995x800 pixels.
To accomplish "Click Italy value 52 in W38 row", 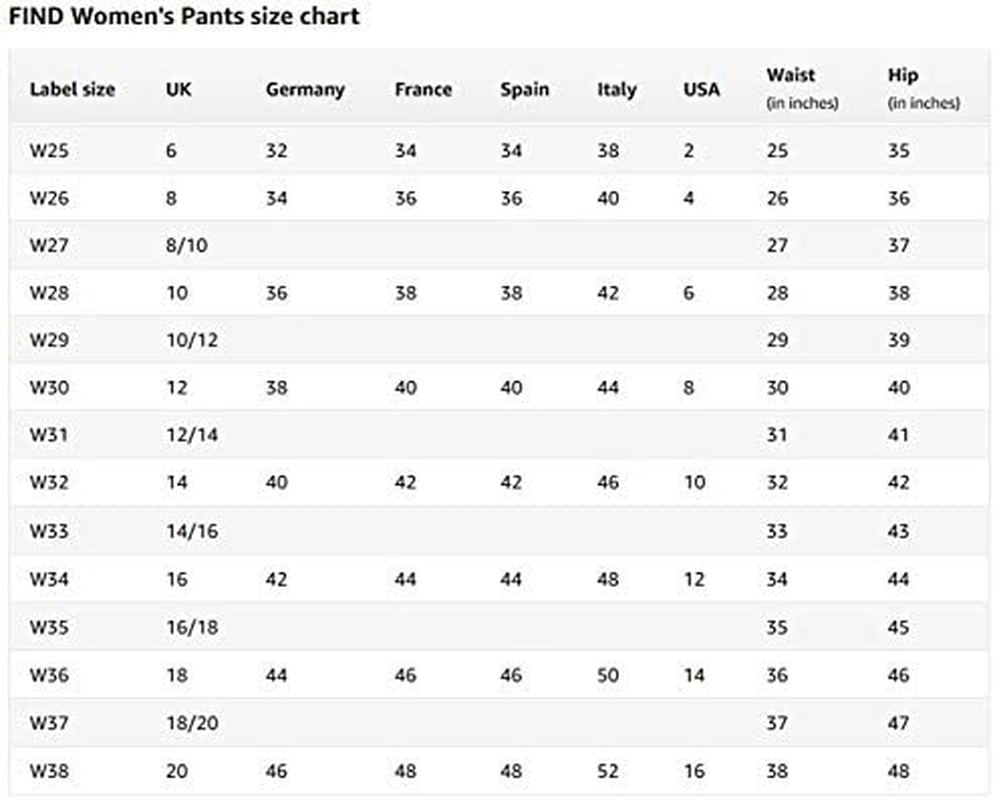I will [608, 771].
